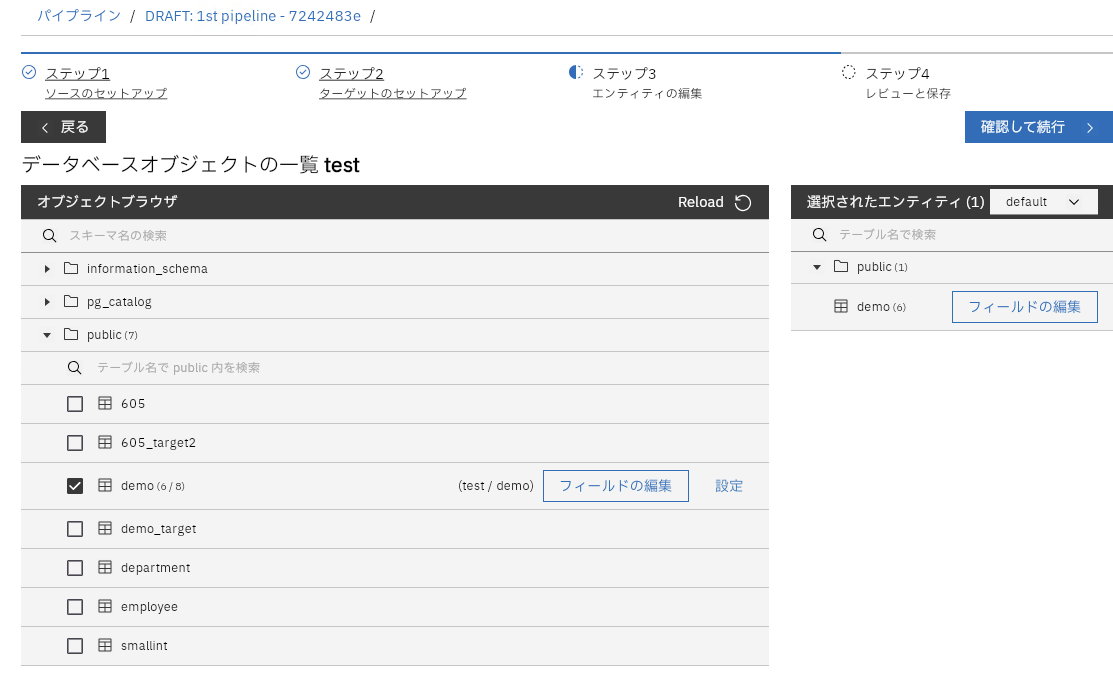Screen dimensions: 1113x695
Task: Click the search icon in schema search
Action: pyautogui.click(x=49, y=236)
